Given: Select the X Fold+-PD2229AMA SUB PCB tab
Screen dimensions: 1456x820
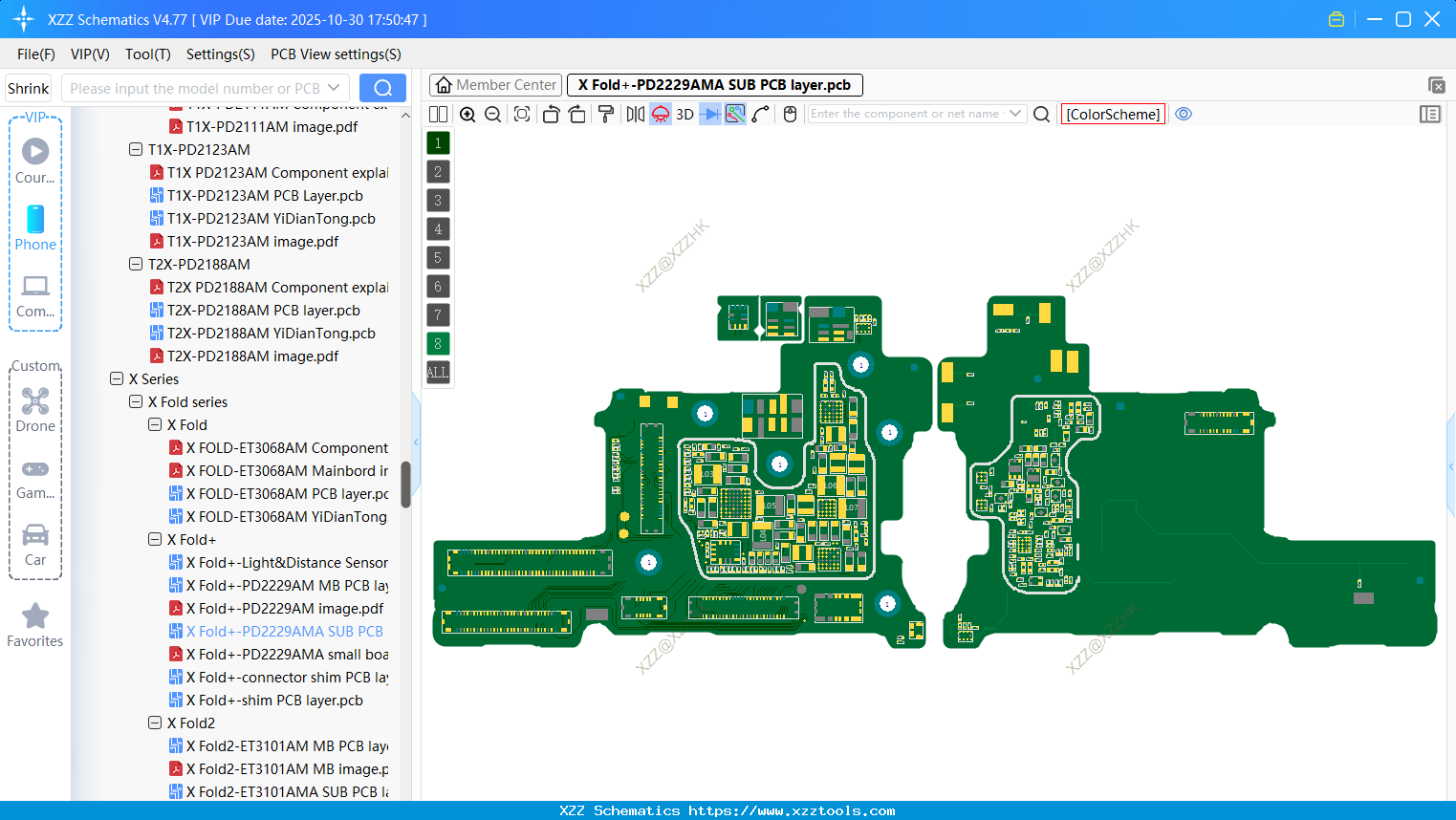Looking at the screenshot, I should [x=713, y=84].
